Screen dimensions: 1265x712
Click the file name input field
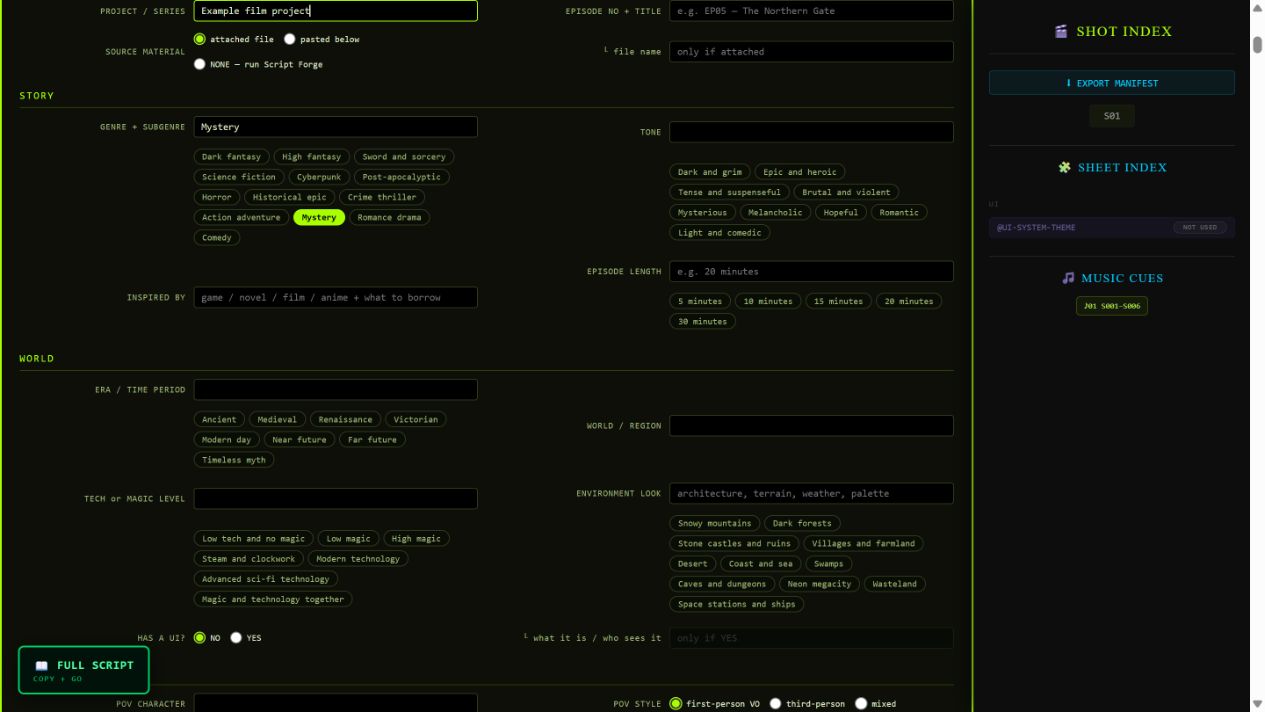pyautogui.click(x=811, y=52)
